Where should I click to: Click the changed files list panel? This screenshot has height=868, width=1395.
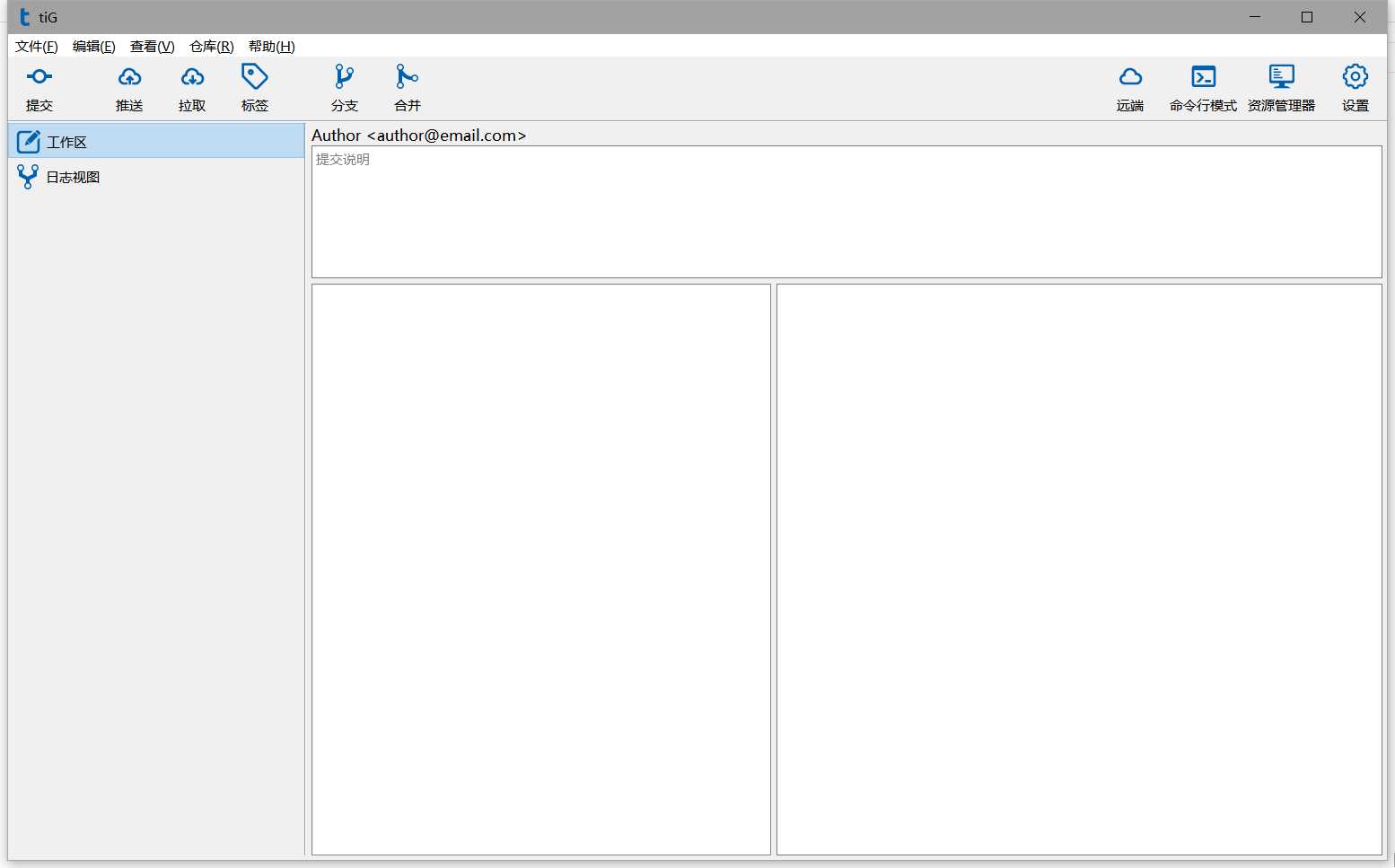tap(541, 570)
